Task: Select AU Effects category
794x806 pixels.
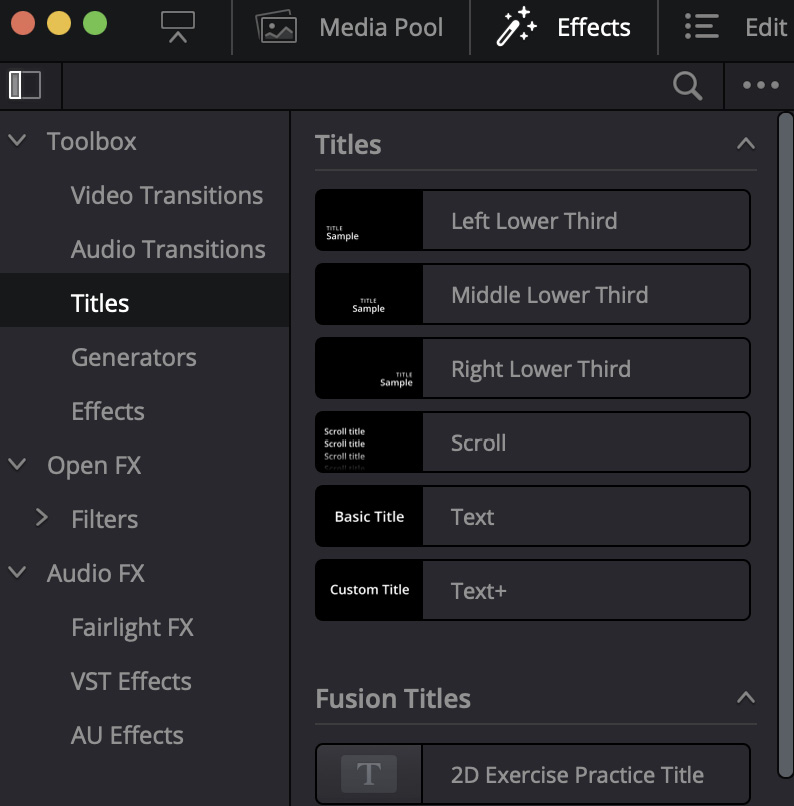Action: tap(127, 735)
